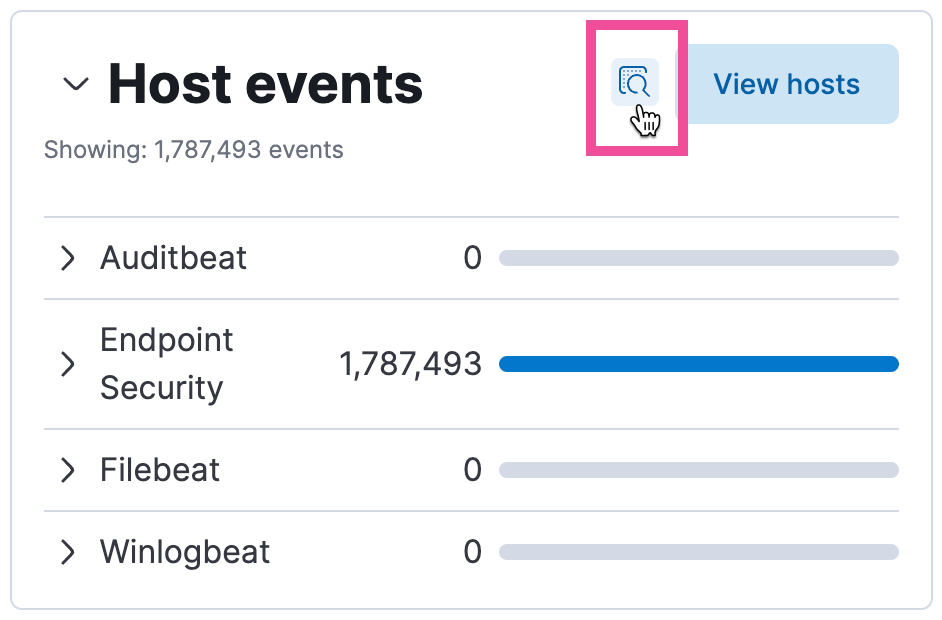Click the empty Winlogbeat progress bar
Screen dimensions: 942x620
pyautogui.click(x=700, y=552)
